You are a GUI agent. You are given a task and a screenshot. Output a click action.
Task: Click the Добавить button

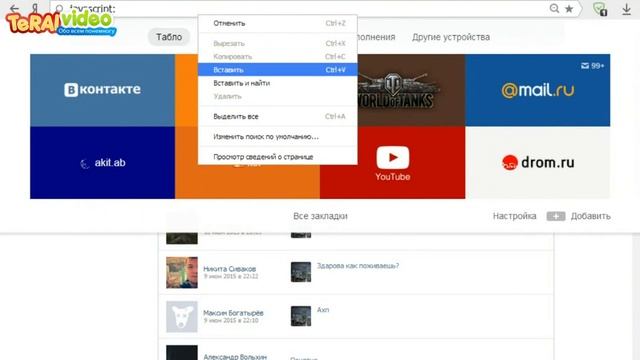click(x=591, y=216)
